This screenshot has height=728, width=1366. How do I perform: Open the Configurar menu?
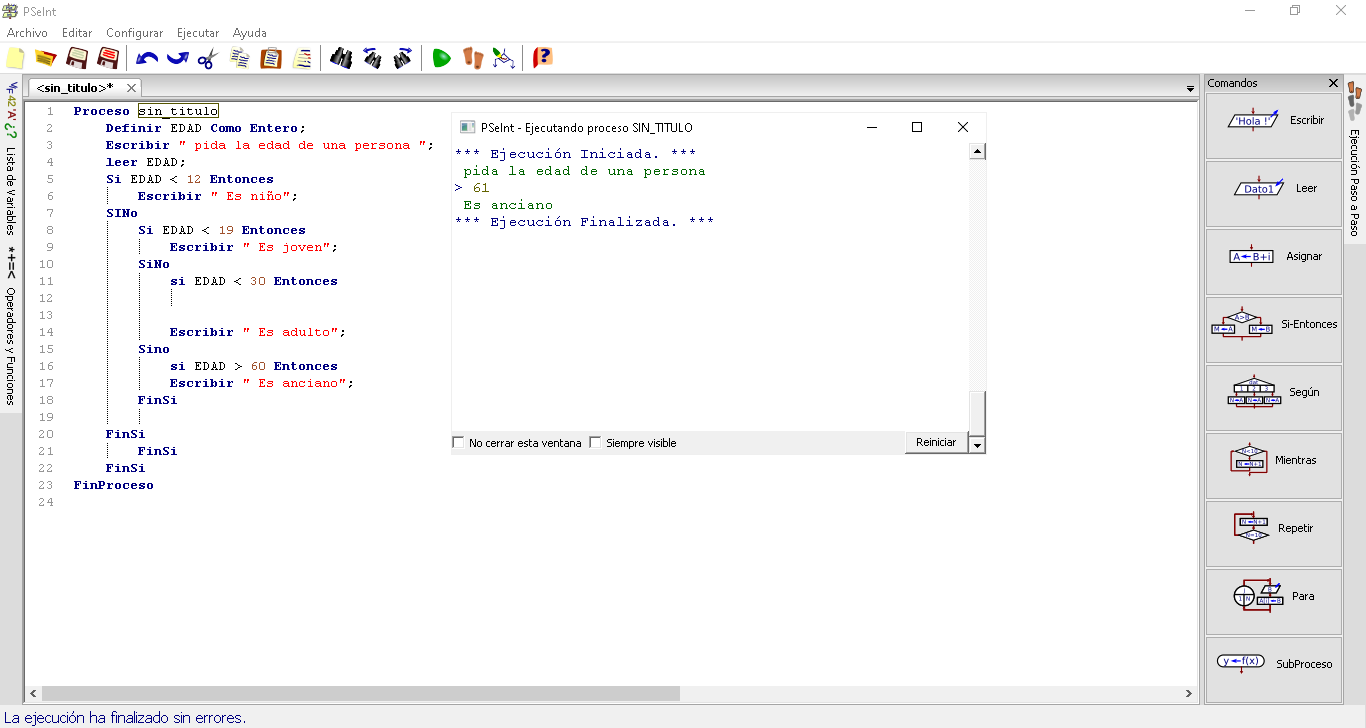tap(134, 33)
